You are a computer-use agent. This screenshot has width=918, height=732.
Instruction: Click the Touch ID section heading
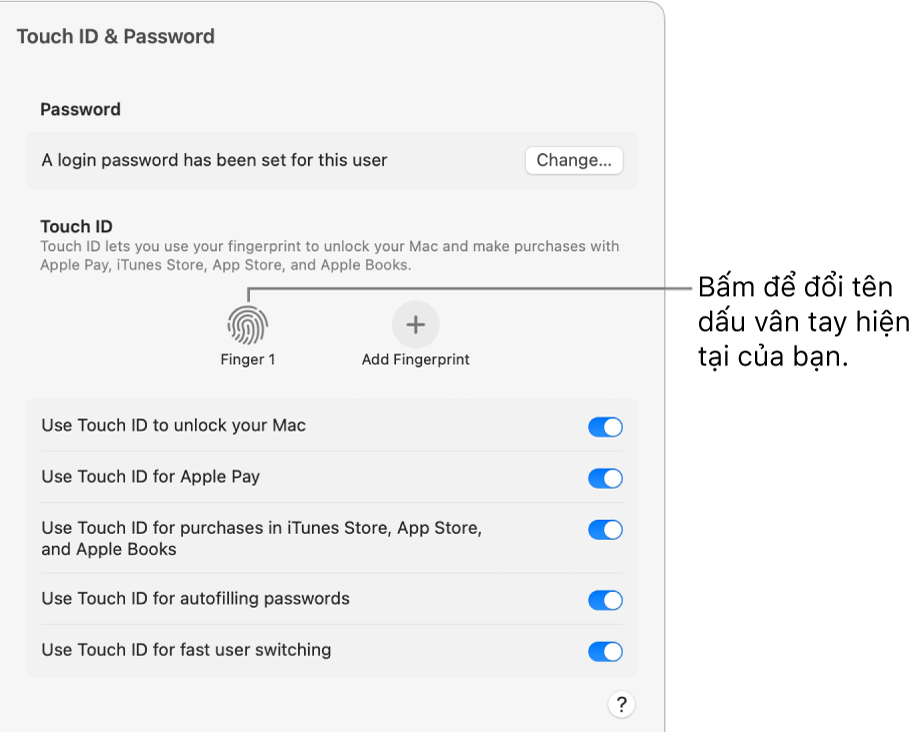[76, 226]
